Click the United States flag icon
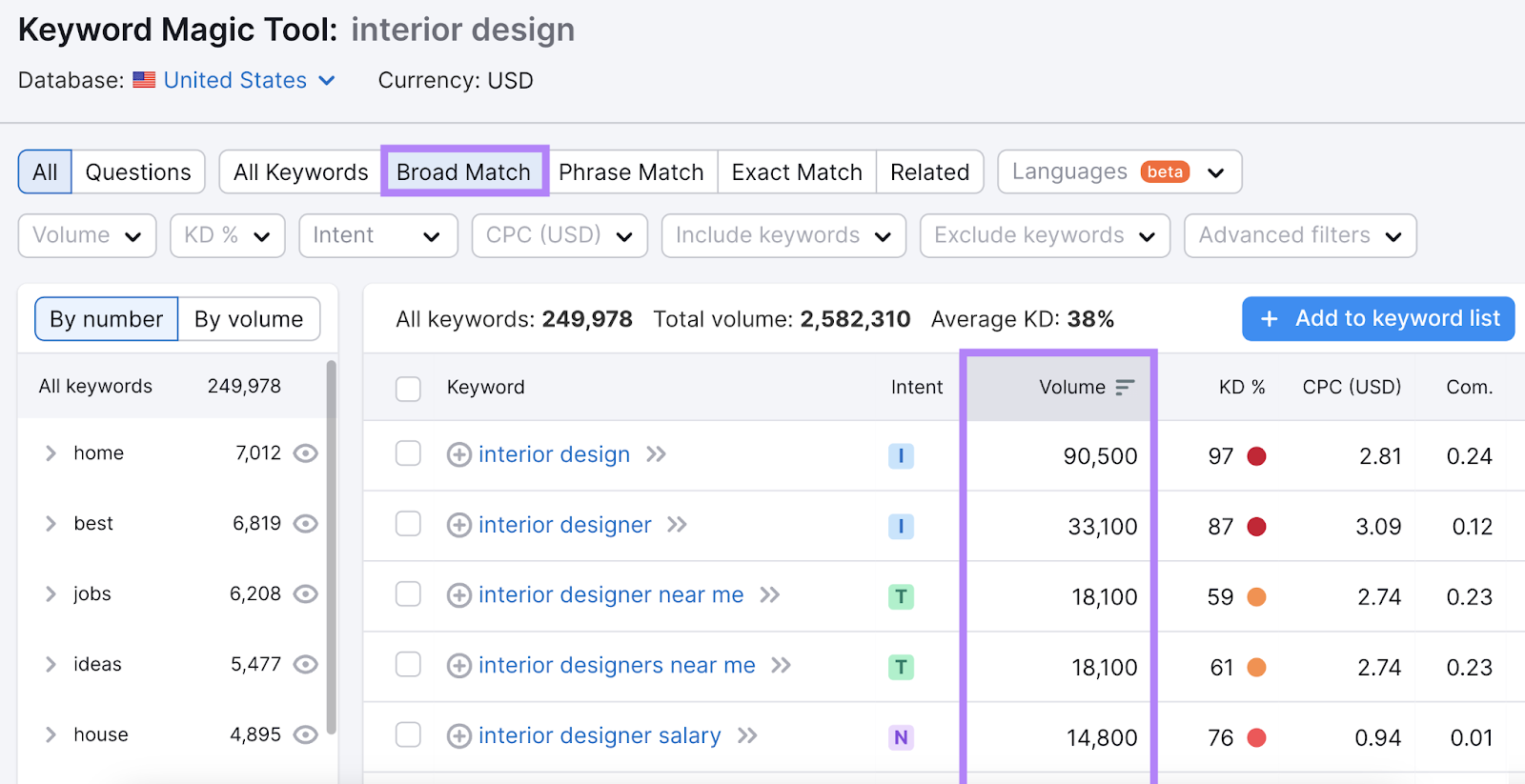The width and height of the screenshot is (1525, 784). point(144,80)
